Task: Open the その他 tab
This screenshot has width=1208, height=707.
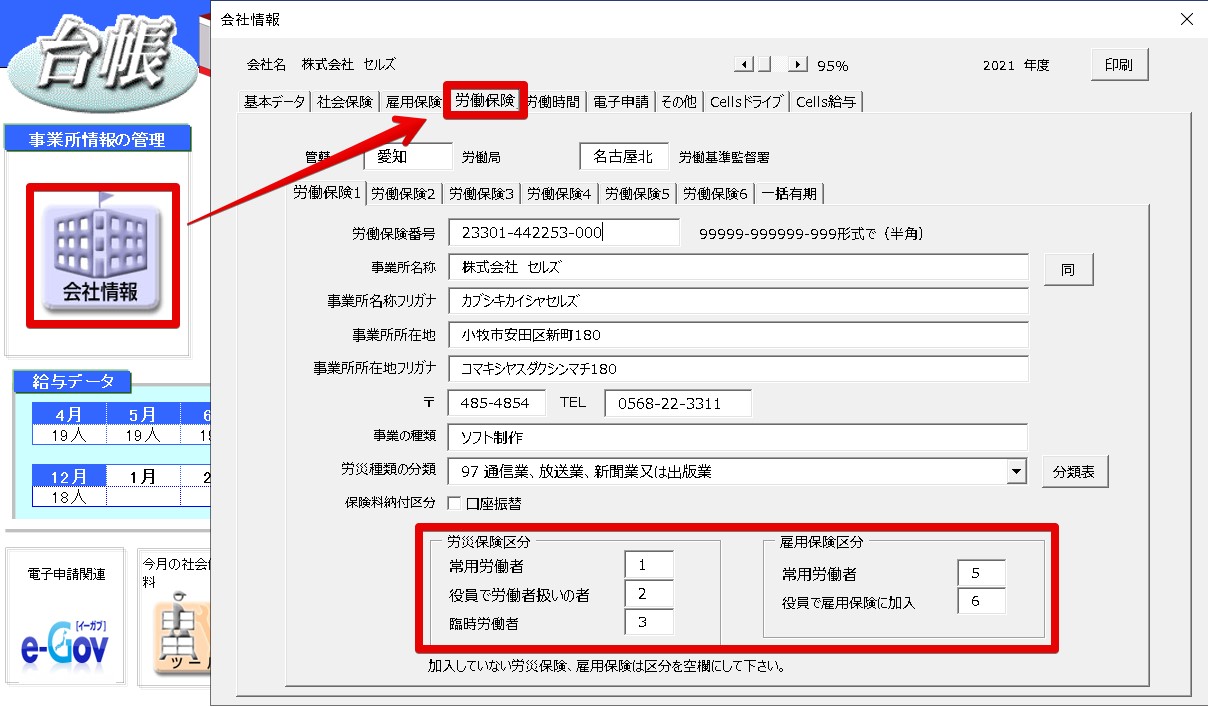Action: pos(679,101)
